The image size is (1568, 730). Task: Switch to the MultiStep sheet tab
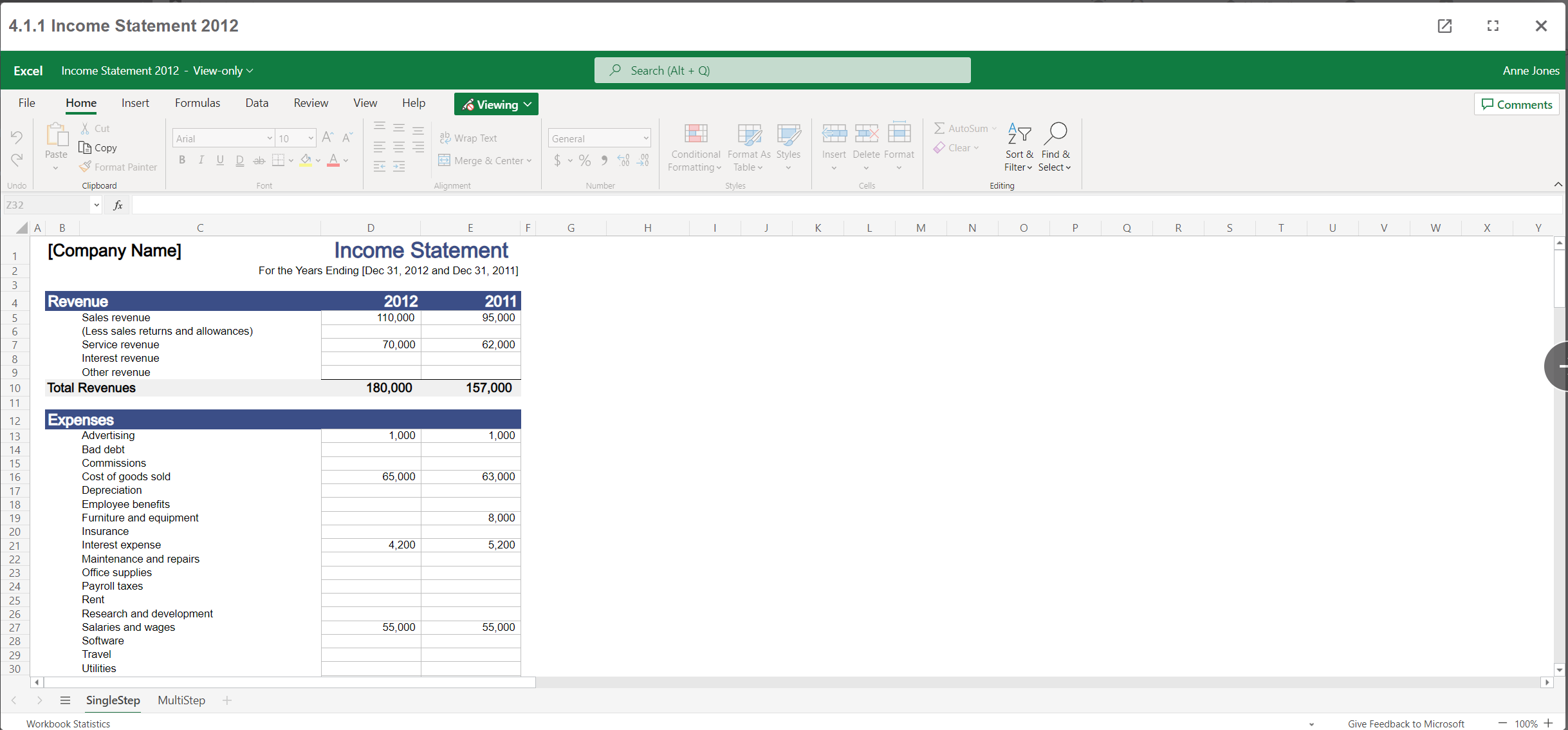tap(181, 700)
